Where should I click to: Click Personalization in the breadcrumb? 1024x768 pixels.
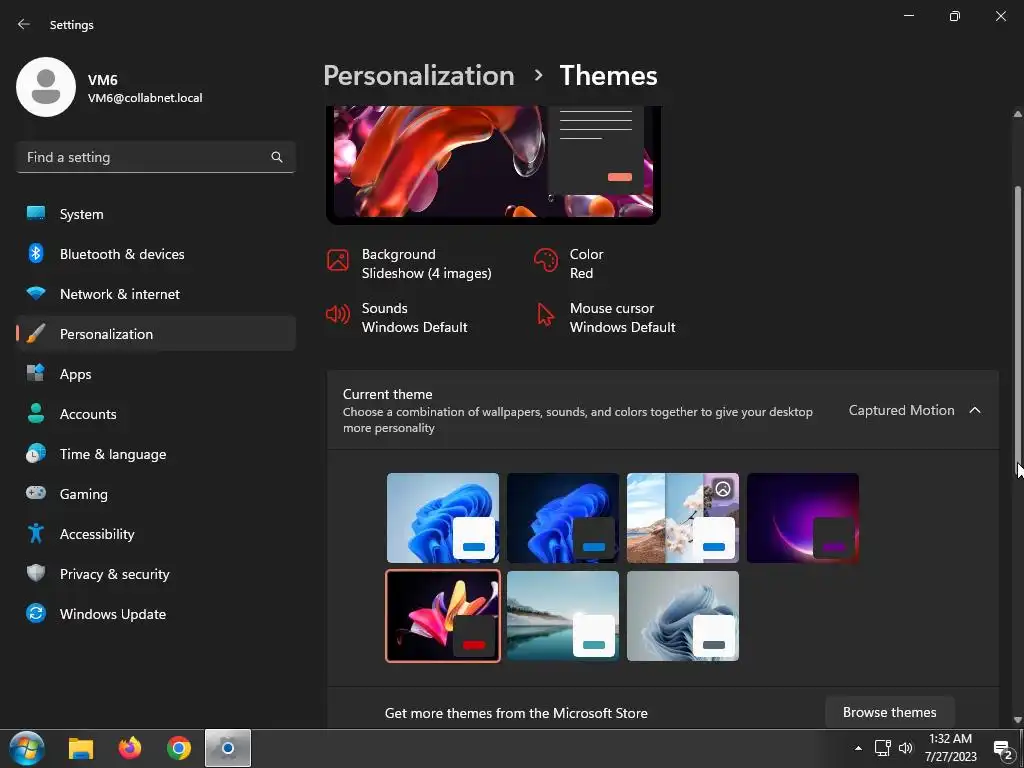tap(419, 76)
